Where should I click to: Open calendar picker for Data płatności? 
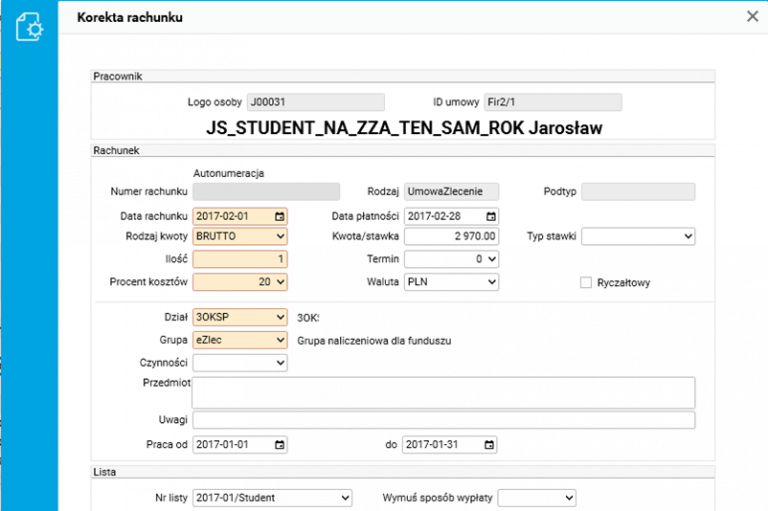pyautogui.click(x=490, y=216)
